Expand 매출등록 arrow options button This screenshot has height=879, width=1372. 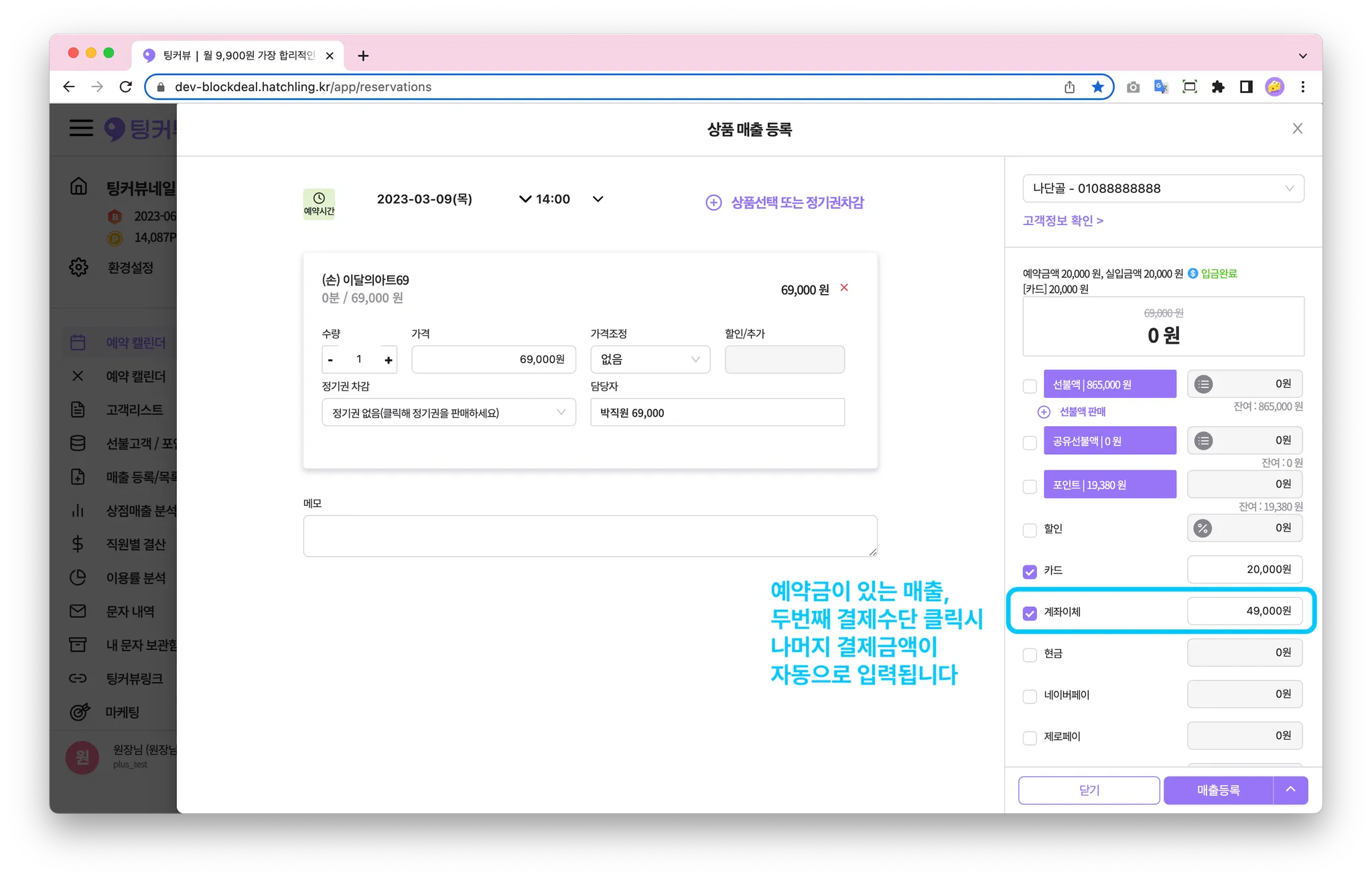(1290, 790)
